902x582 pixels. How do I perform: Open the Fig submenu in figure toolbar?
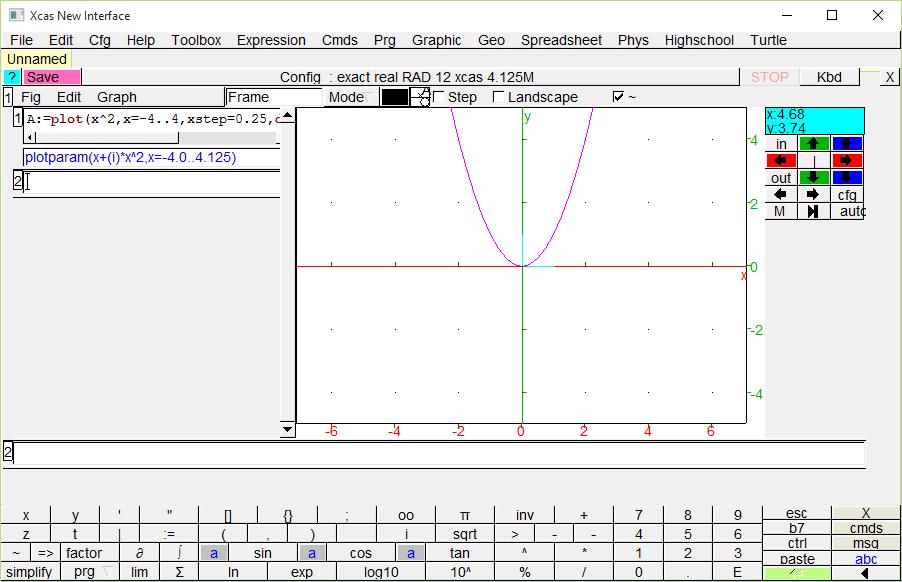tap(31, 97)
